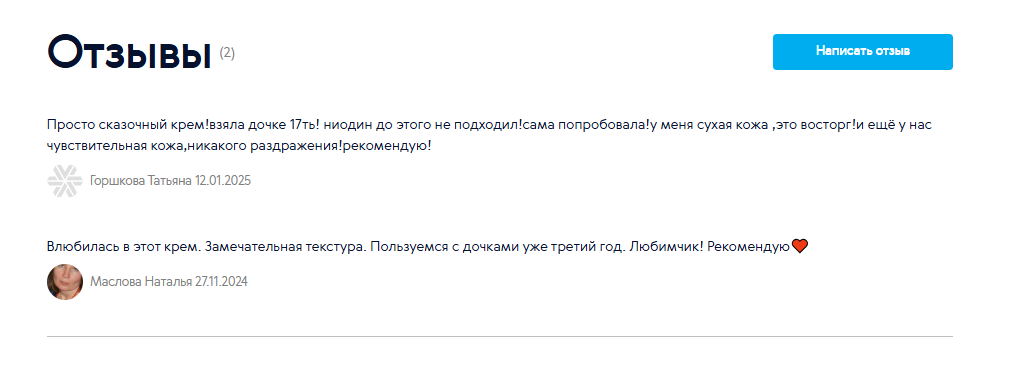This screenshot has height=367, width=1017.
Task: Click the review date 27.11.2024
Action: (x=221, y=282)
